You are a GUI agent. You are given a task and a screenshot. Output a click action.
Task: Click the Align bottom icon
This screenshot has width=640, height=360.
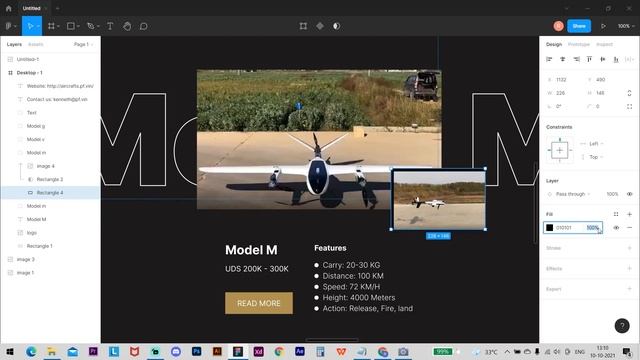tap(616, 59)
